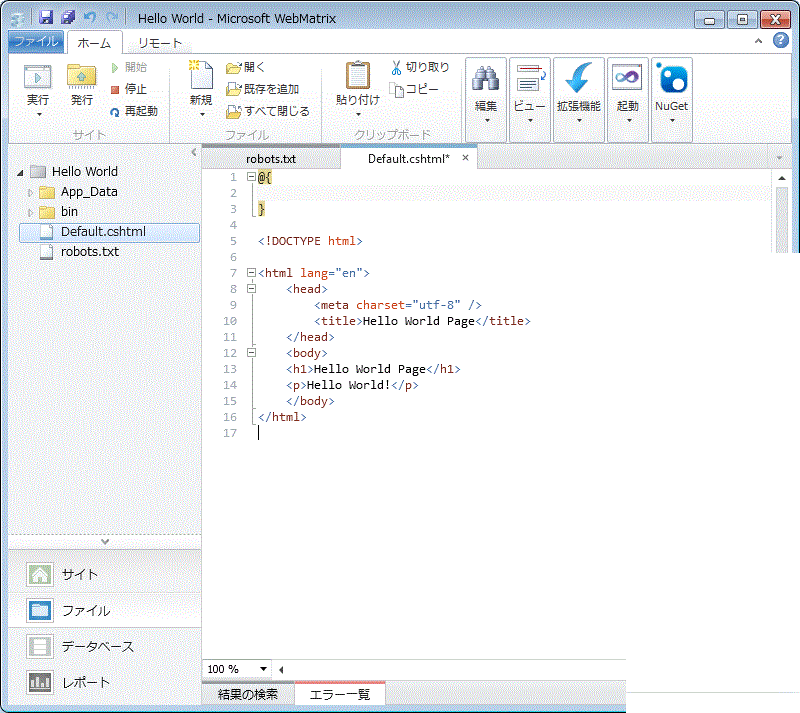Close the Default.cshtml tab
Screen dimensions: 800x713
tap(465, 158)
